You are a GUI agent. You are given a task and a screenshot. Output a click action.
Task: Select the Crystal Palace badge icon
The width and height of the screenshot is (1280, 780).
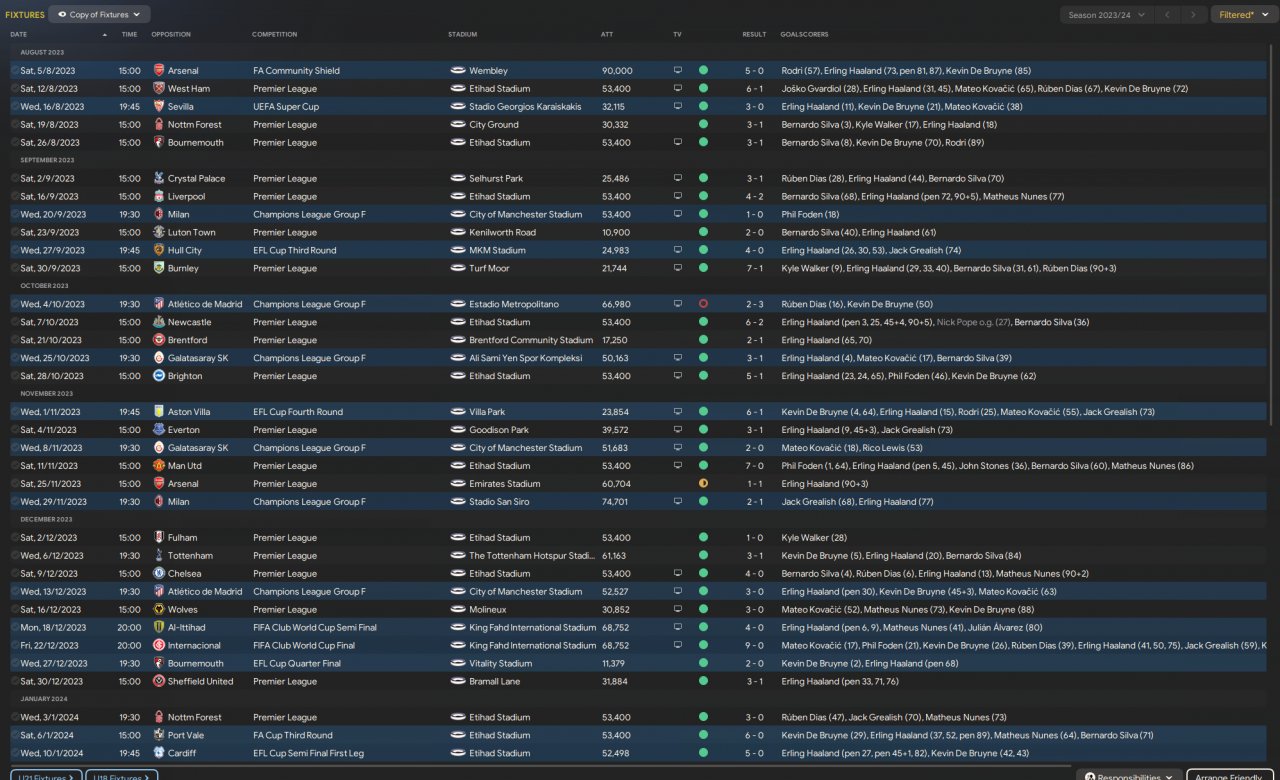[x=159, y=179]
